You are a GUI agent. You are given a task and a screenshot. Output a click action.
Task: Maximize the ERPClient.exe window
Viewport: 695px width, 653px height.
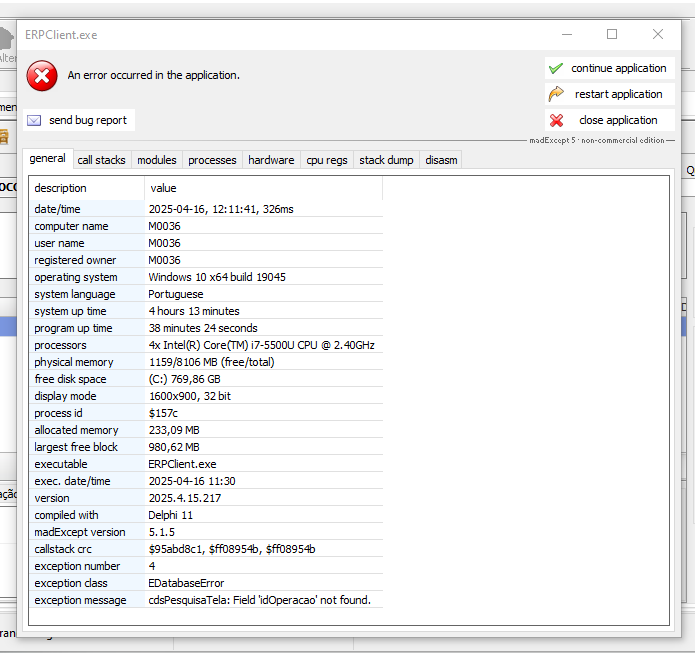612,34
